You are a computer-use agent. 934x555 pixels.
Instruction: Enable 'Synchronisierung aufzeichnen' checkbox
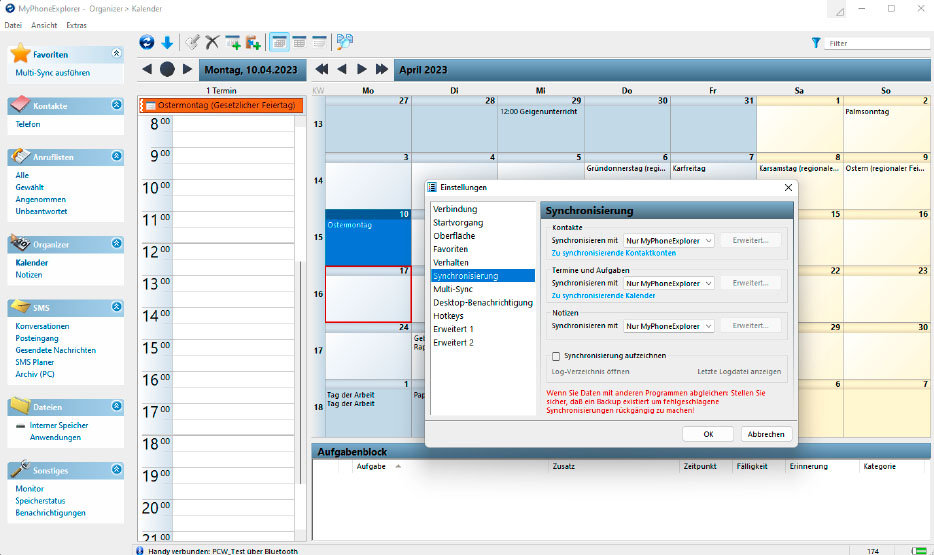[x=556, y=355]
